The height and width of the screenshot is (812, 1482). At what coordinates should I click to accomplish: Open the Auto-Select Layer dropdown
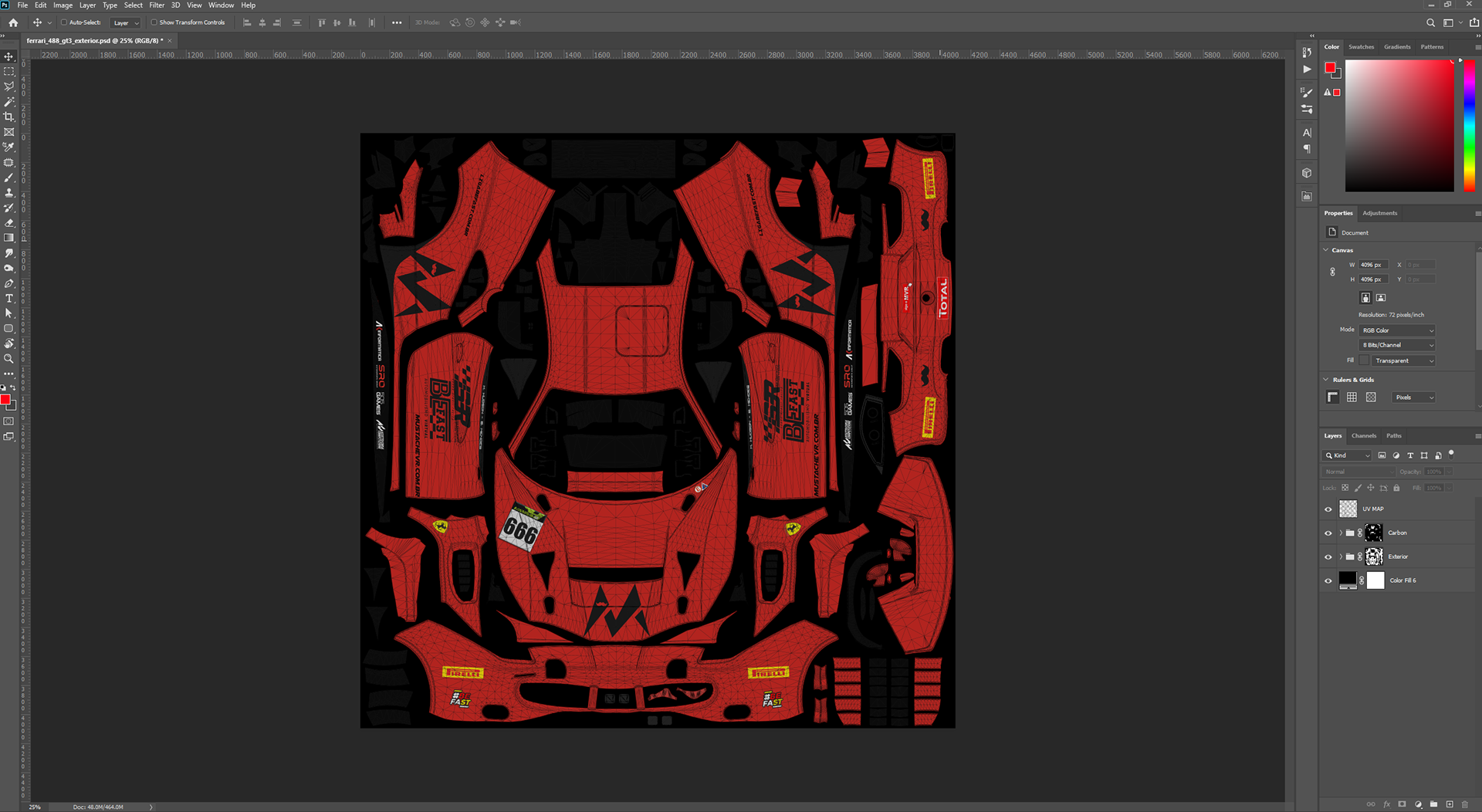pyautogui.click(x=126, y=22)
